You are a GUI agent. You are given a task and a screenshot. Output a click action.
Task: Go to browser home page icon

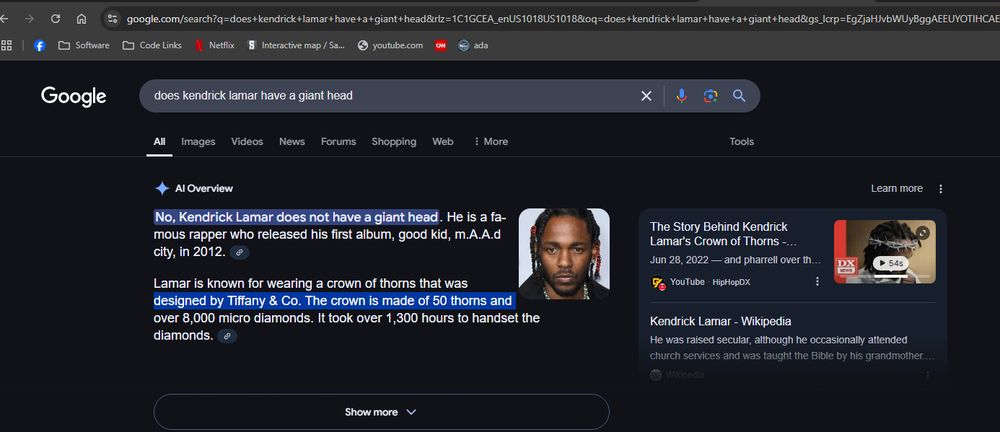(x=81, y=19)
